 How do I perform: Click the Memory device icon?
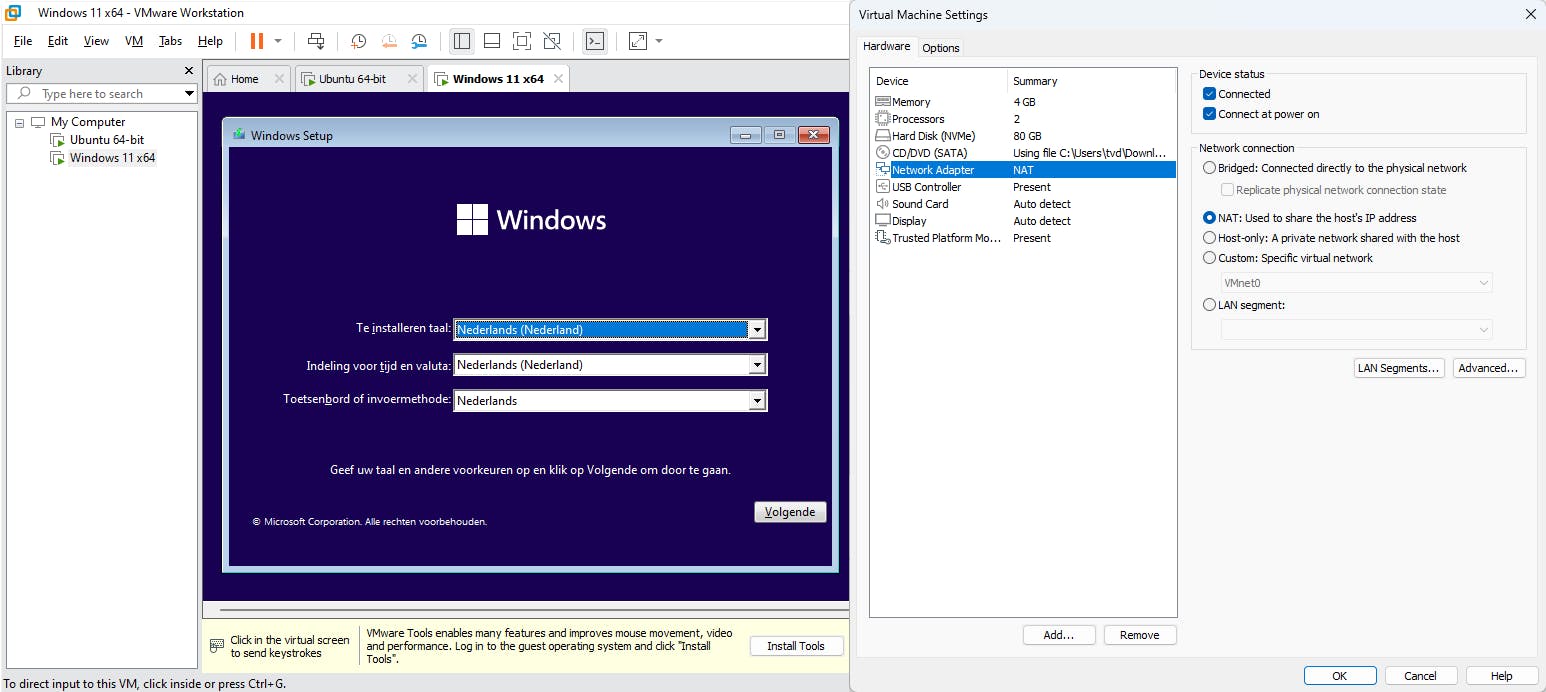882,102
